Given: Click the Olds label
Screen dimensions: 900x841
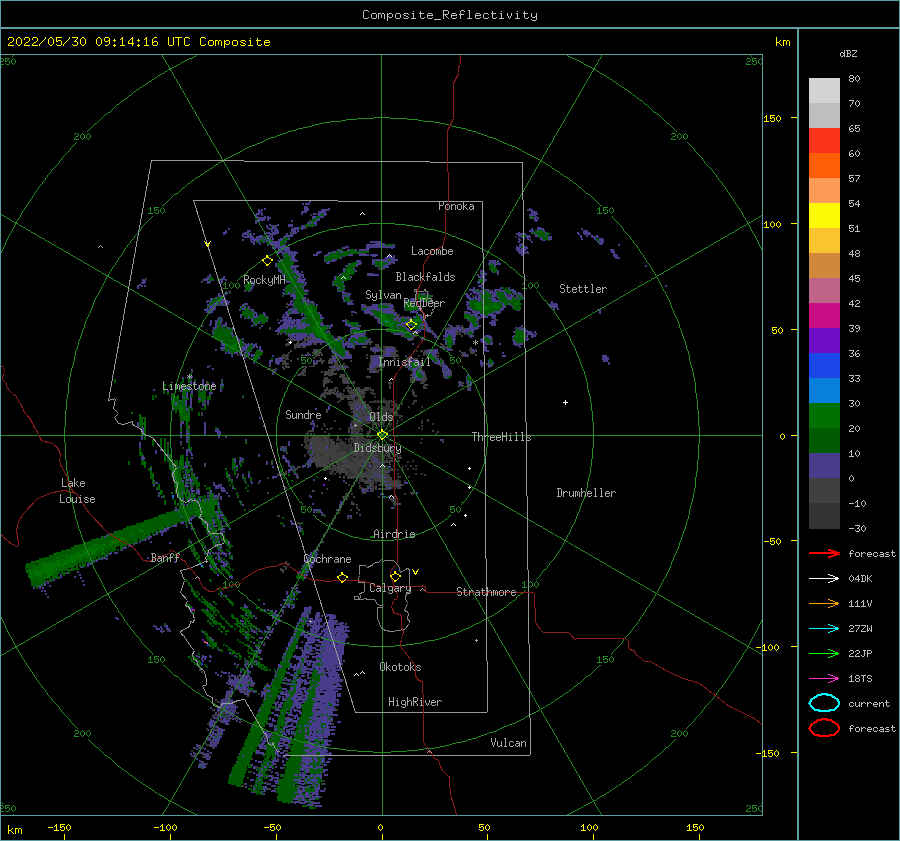Looking at the screenshot, I should coord(381,417).
